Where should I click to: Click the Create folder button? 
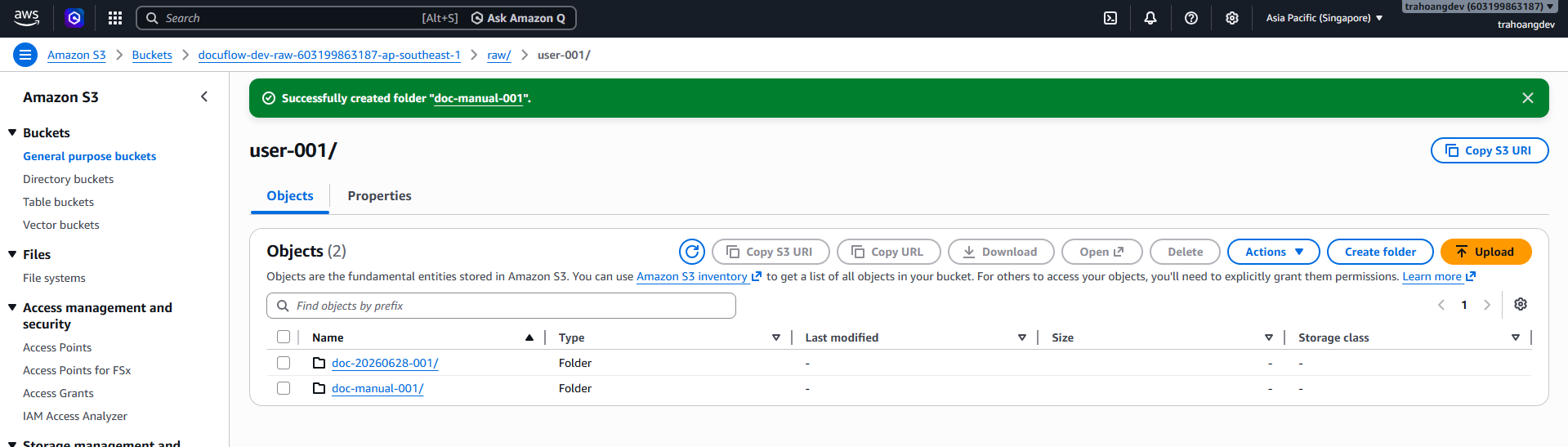click(x=1380, y=252)
